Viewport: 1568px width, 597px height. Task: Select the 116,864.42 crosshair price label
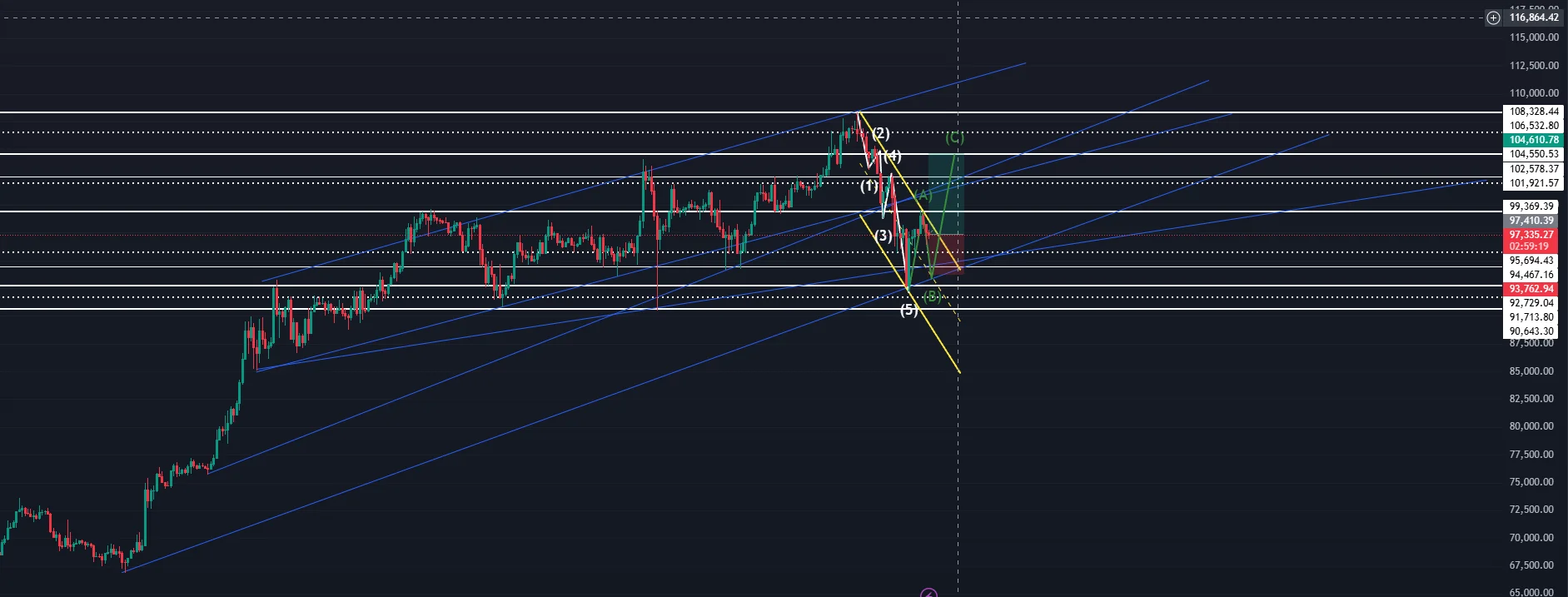(1534, 17)
